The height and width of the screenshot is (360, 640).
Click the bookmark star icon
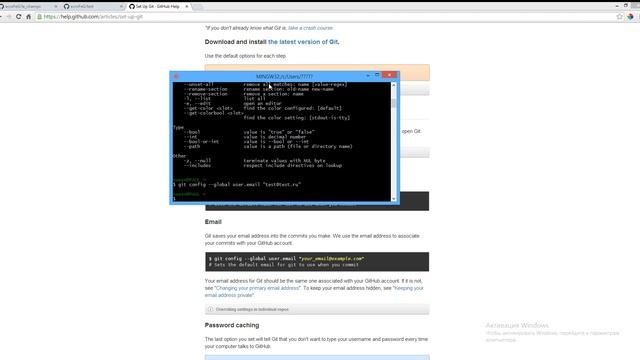point(620,17)
